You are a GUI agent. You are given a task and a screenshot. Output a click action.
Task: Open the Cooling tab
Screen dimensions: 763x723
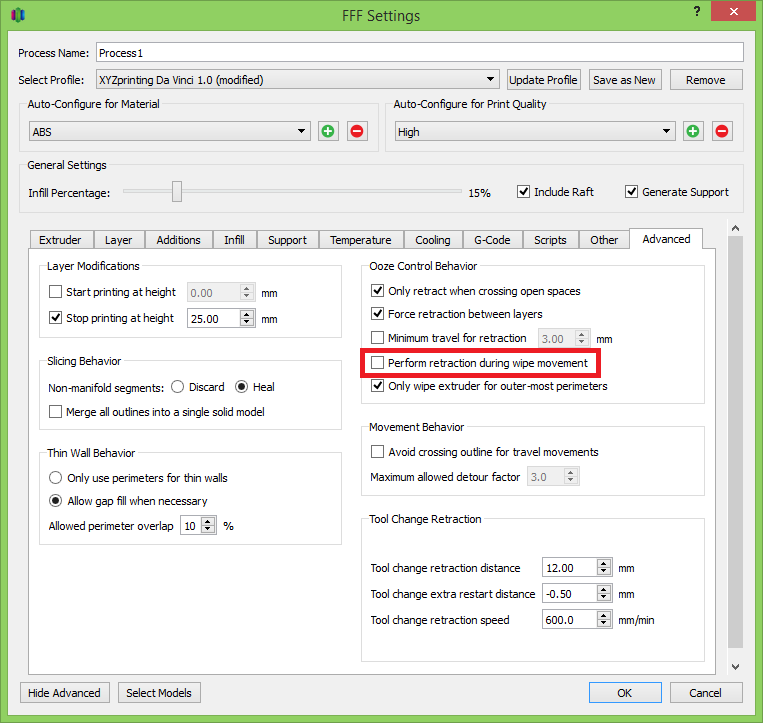(x=433, y=240)
